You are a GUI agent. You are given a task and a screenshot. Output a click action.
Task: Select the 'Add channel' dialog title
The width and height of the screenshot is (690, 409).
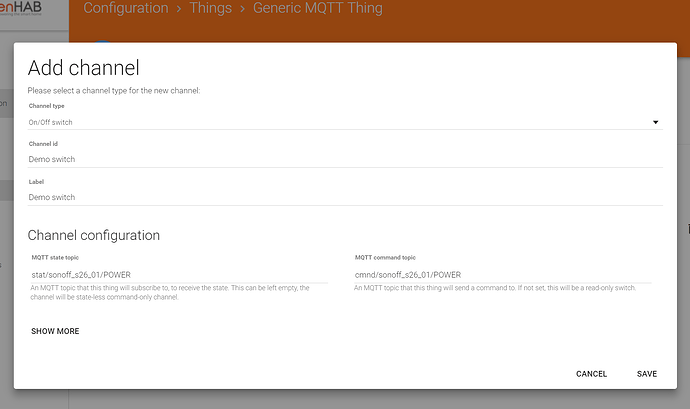coord(84,68)
